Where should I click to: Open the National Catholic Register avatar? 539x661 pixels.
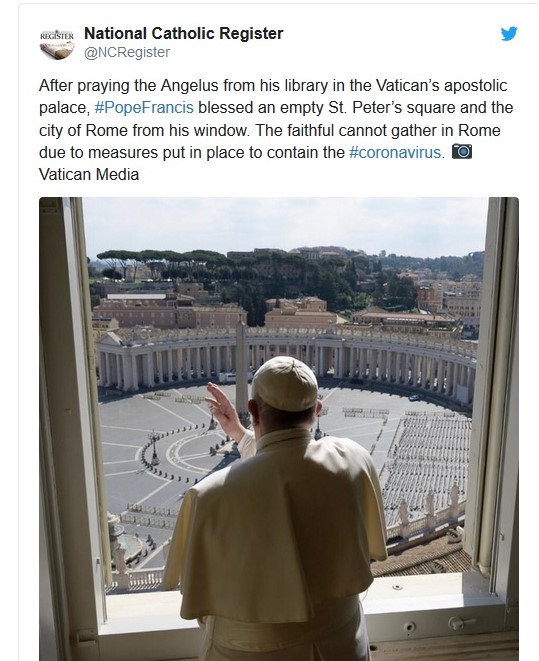pyautogui.click(x=57, y=44)
